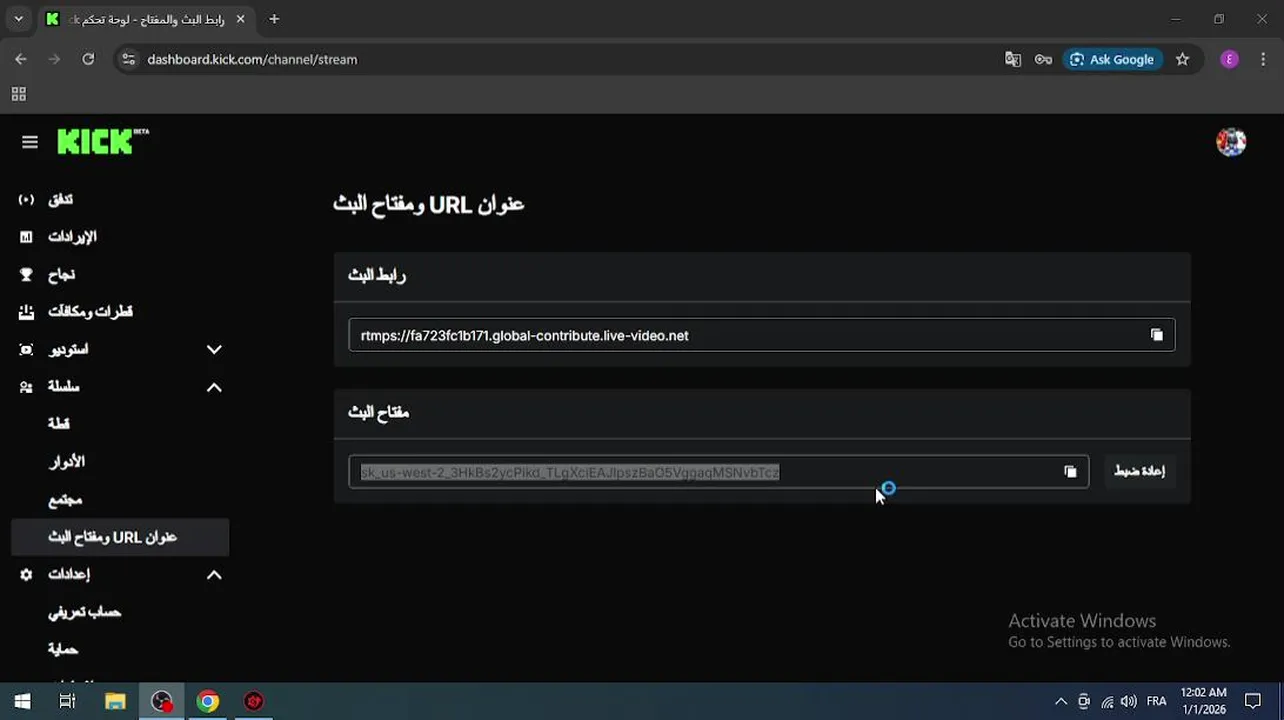The height and width of the screenshot is (720, 1284).
Task: Close the Kick dashboard tab
Action: tap(240, 19)
